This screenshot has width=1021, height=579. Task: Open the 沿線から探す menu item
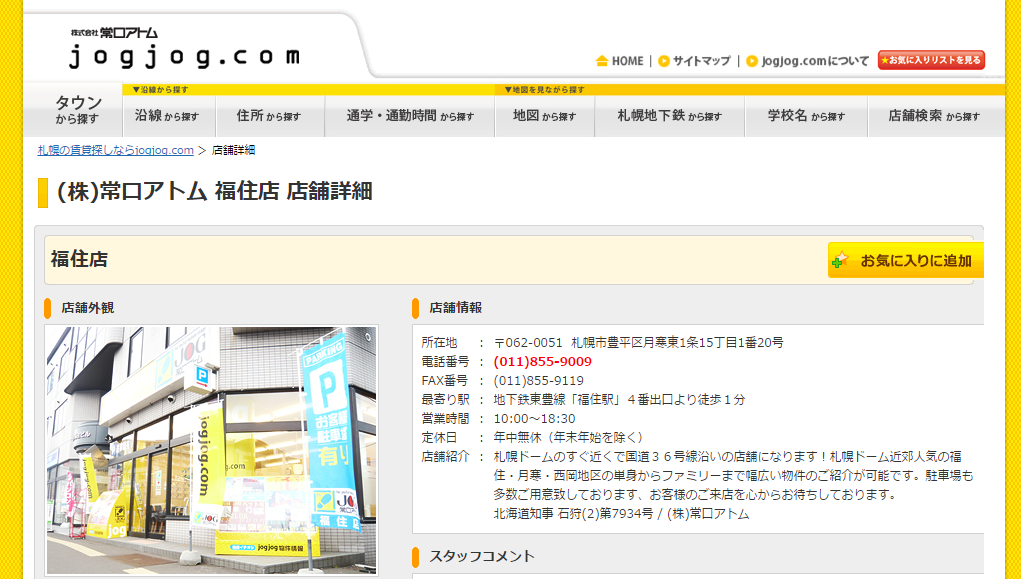[x=167, y=116]
